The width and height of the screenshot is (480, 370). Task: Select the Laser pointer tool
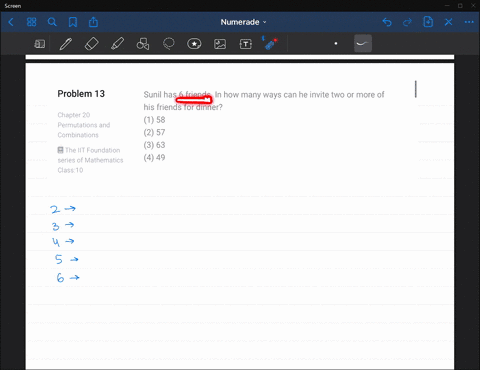coord(270,43)
